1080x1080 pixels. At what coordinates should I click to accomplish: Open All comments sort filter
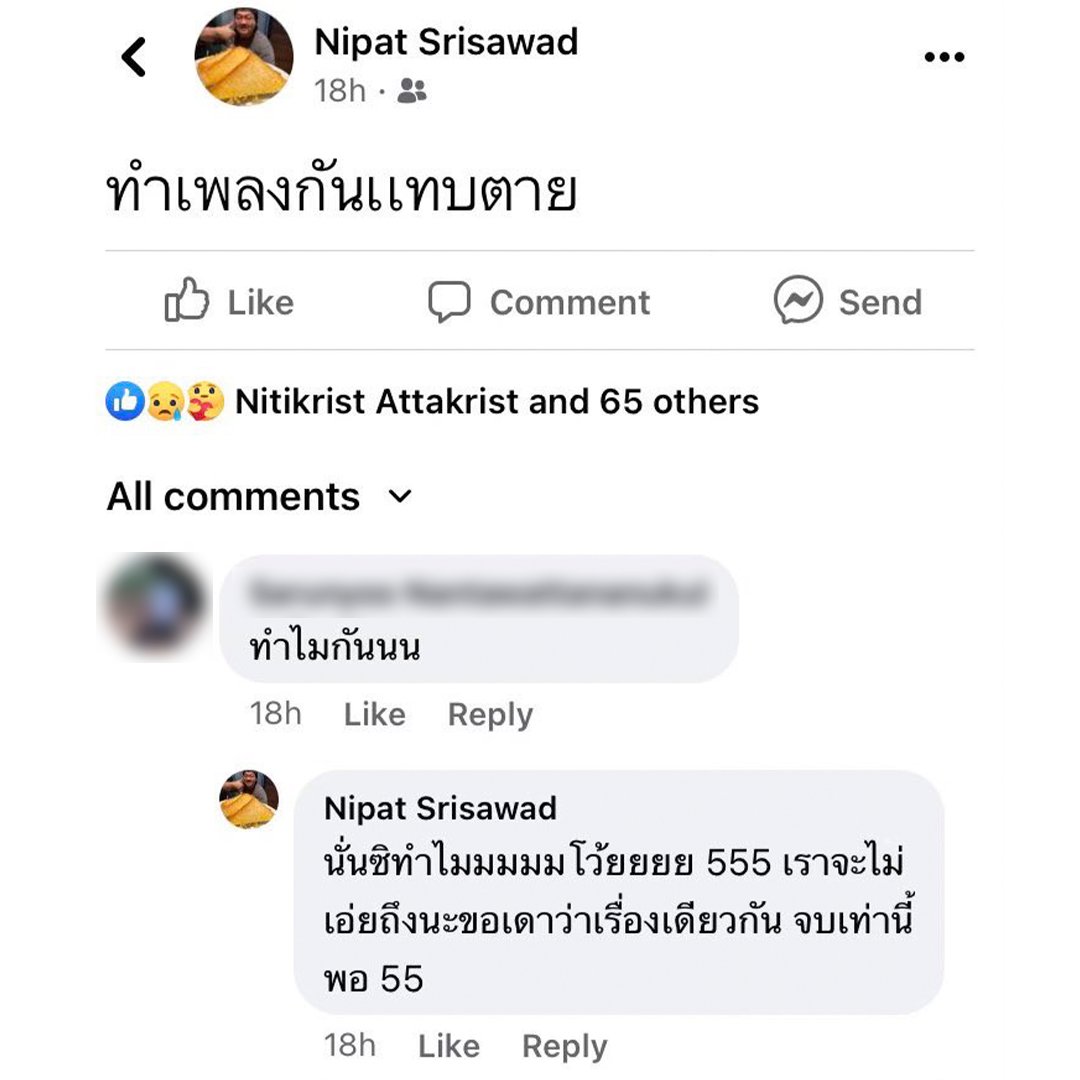coord(260,496)
